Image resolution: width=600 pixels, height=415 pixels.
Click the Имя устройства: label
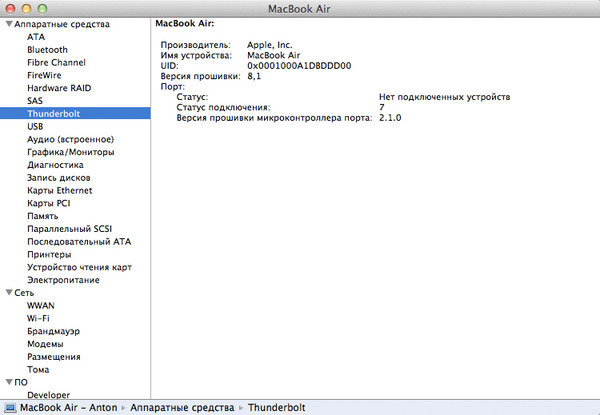tap(196, 55)
